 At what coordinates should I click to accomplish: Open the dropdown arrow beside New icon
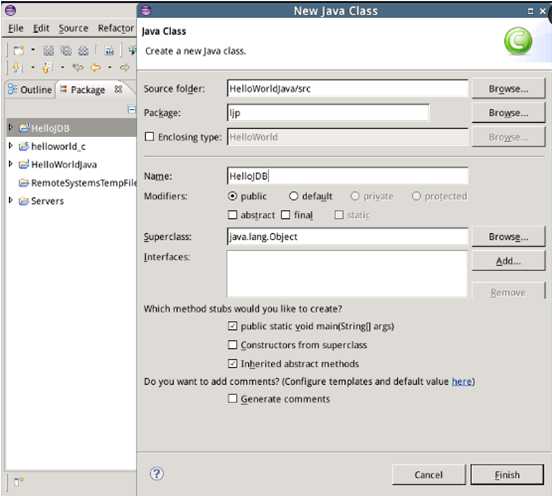pyautogui.click(x=33, y=50)
